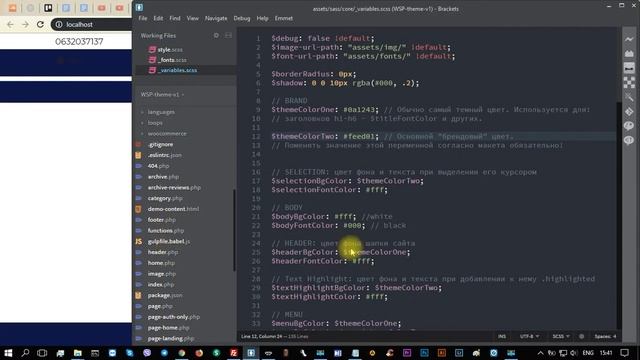The width and height of the screenshot is (640, 360).
Task: Open header.php in file tree
Action: pyautogui.click(x=163, y=252)
